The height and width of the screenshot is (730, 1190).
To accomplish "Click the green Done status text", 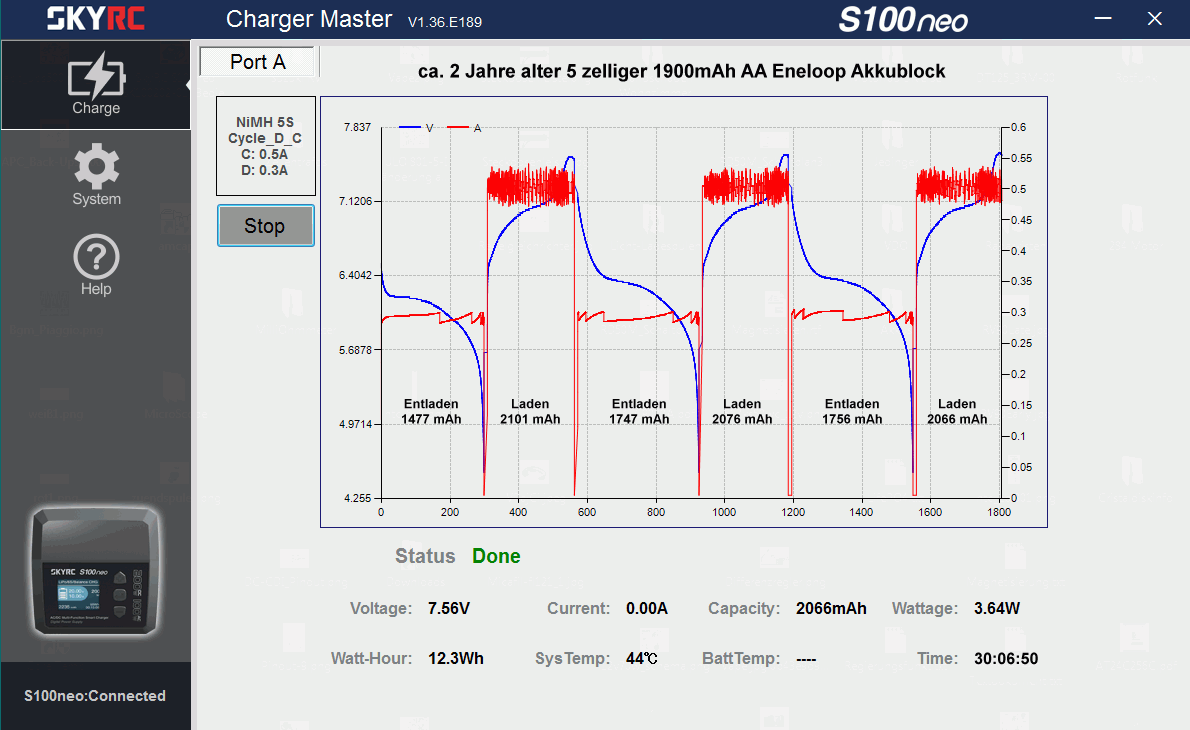I will [496, 556].
